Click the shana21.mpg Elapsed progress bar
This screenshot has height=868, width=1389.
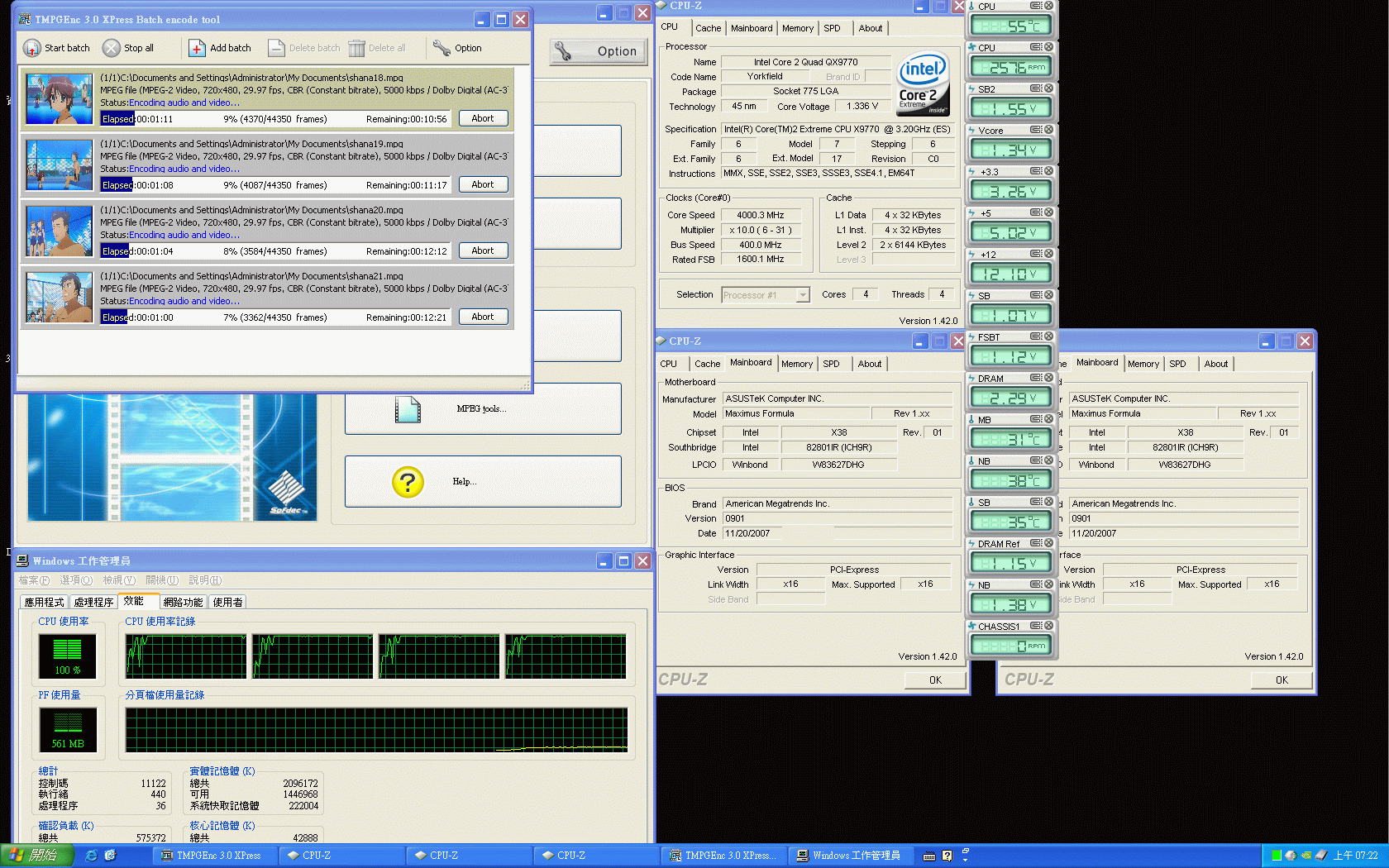(x=275, y=317)
